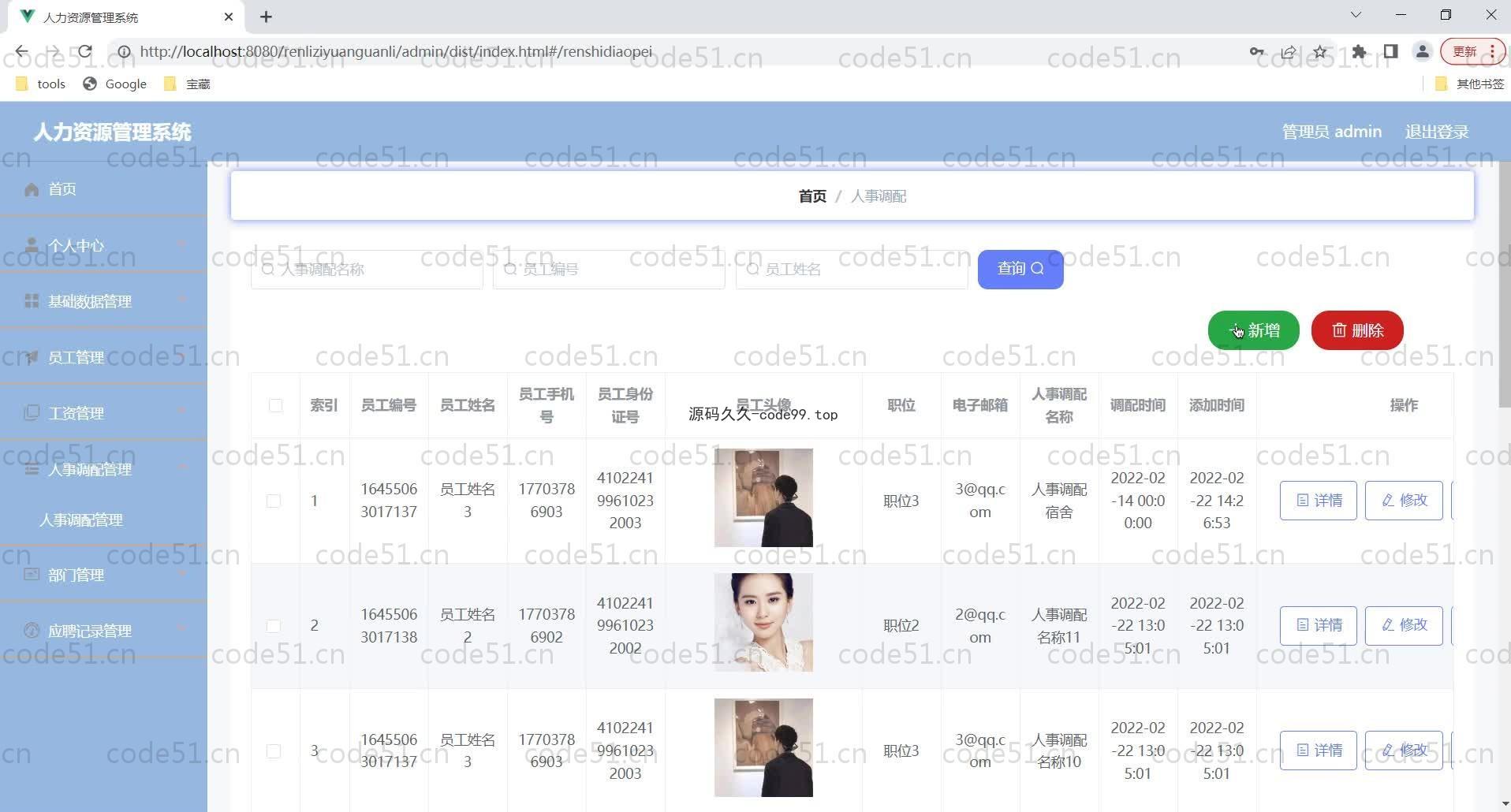Focus the 人事调配名称 search field
Image resolution: width=1511 pixels, height=812 pixels.
point(367,270)
